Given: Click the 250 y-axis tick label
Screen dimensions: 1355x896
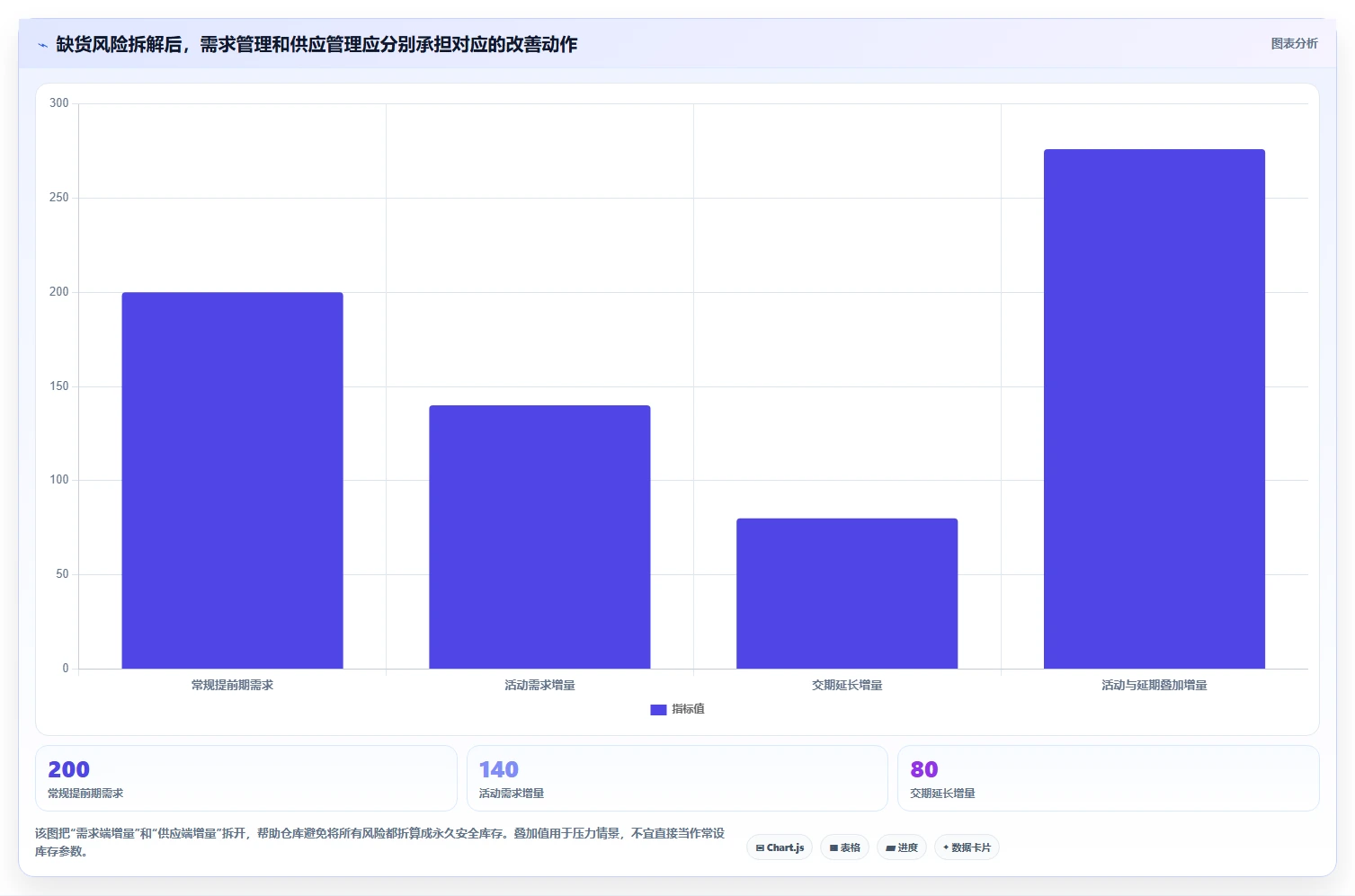Looking at the screenshot, I should (x=59, y=198).
